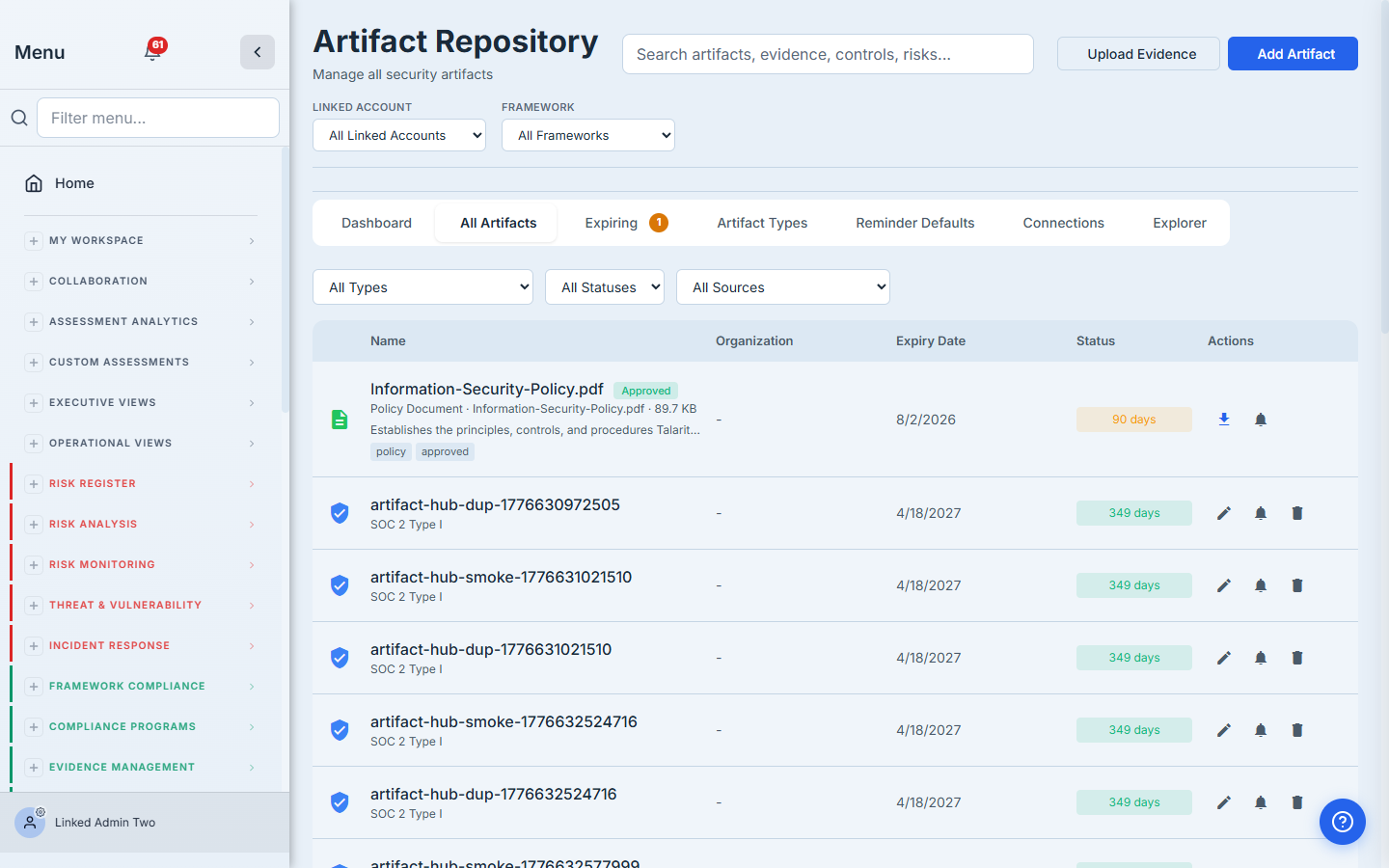Edit artifact-hub-smoke-1776631021510

click(1224, 585)
